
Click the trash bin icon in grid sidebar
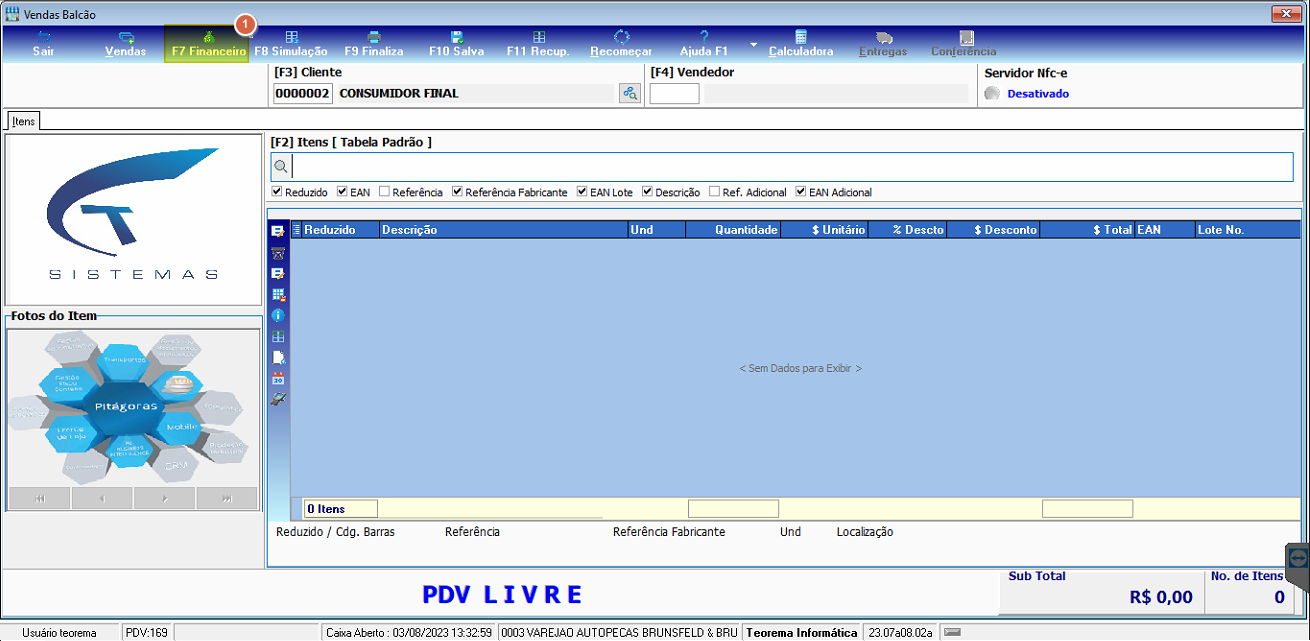click(x=278, y=253)
